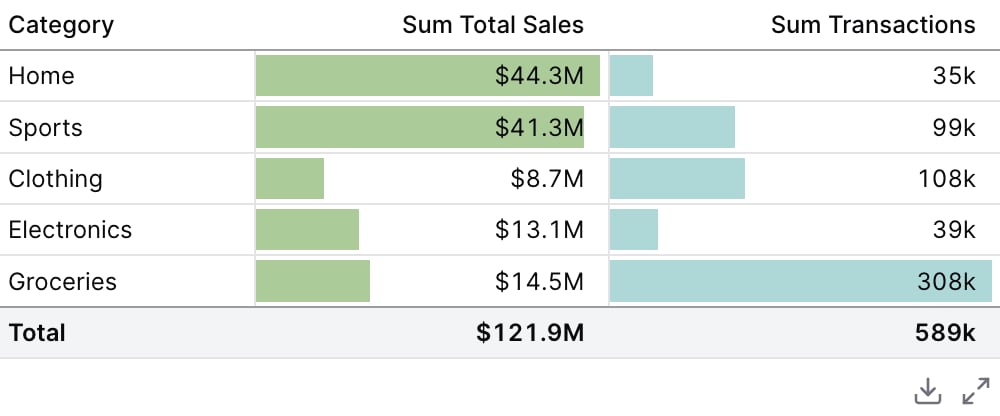Click the $44.3M green sales bar

coord(428,76)
